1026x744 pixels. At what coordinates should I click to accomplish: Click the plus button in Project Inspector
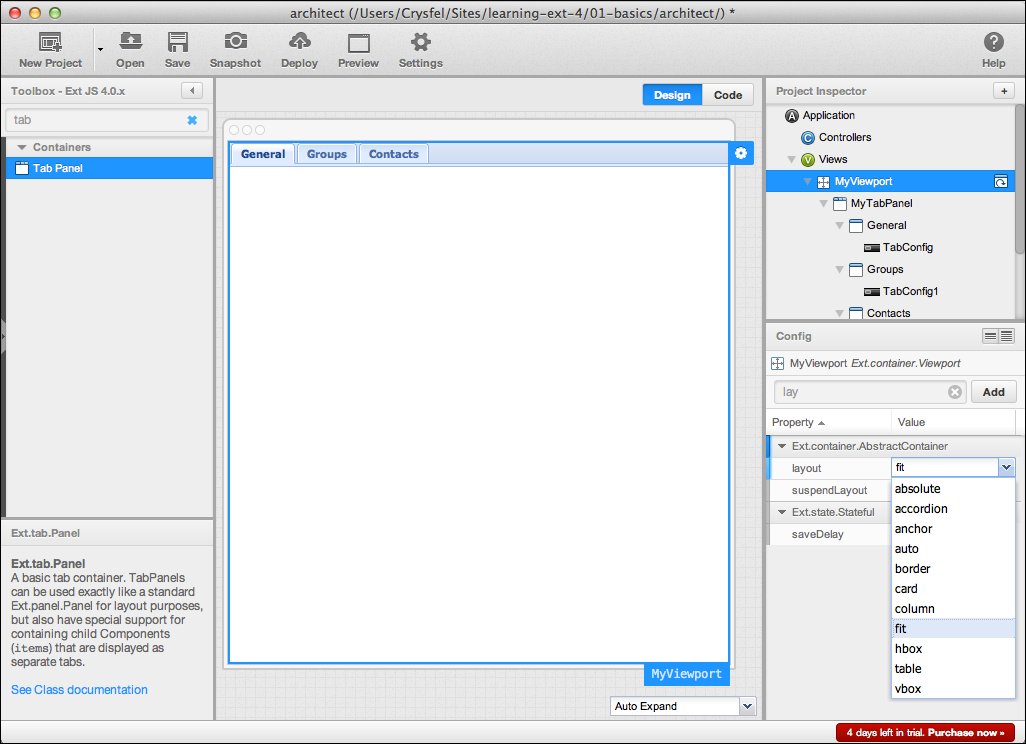point(1004,91)
